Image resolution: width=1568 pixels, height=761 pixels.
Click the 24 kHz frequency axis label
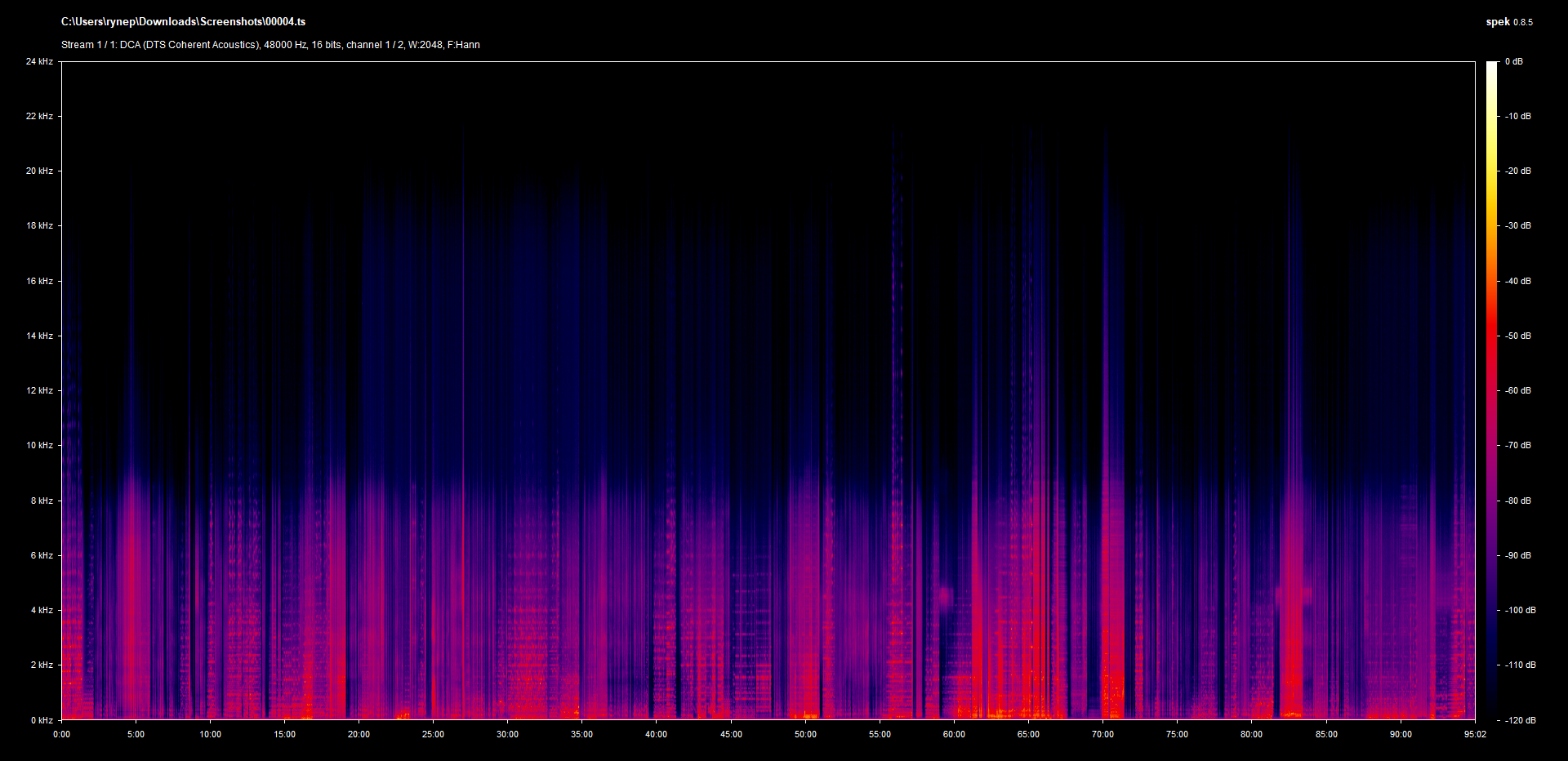point(39,61)
